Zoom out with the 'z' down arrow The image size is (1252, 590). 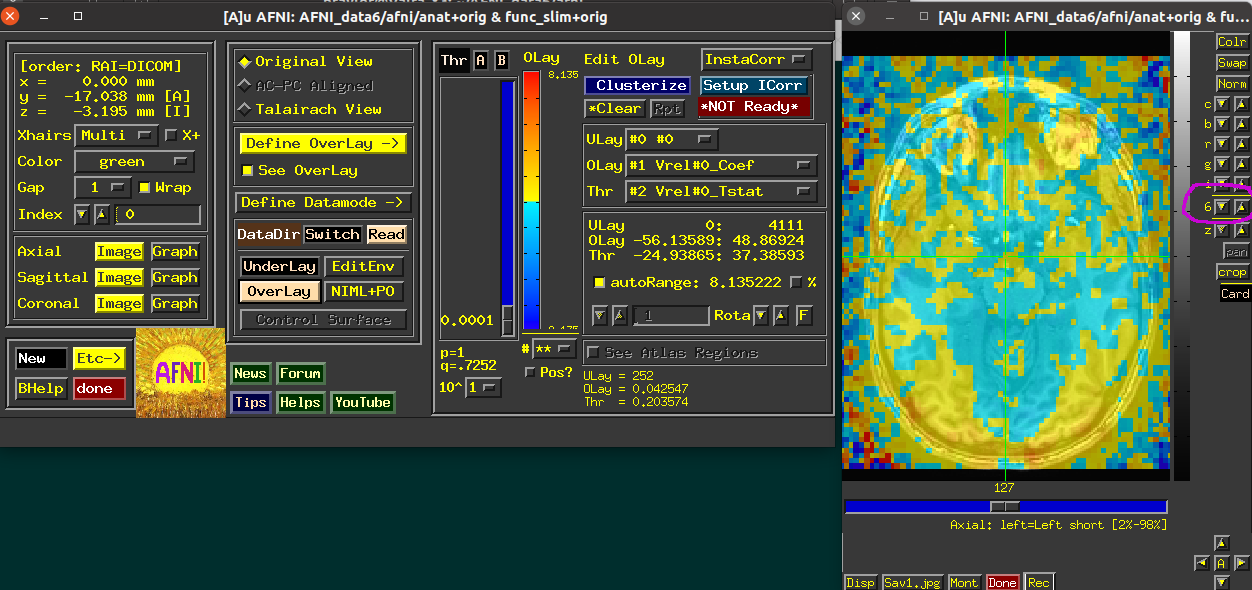(1222, 230)
